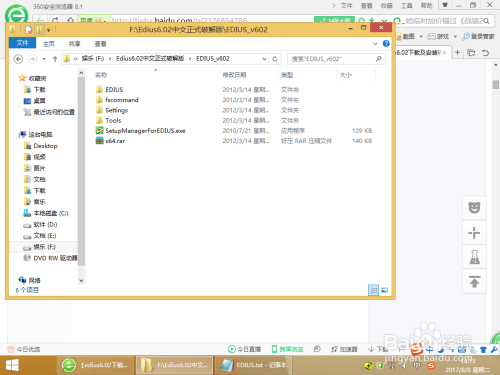Open Windows Start button

click(x=12, y=365)
